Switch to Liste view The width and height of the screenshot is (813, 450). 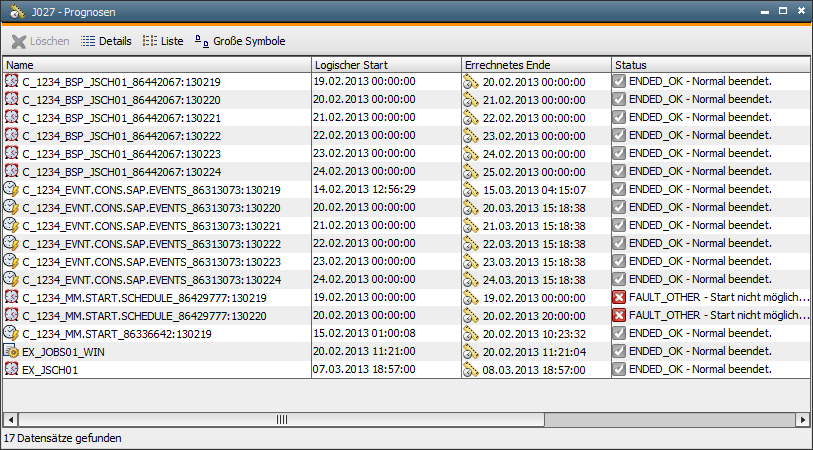(x=163, y=41)
